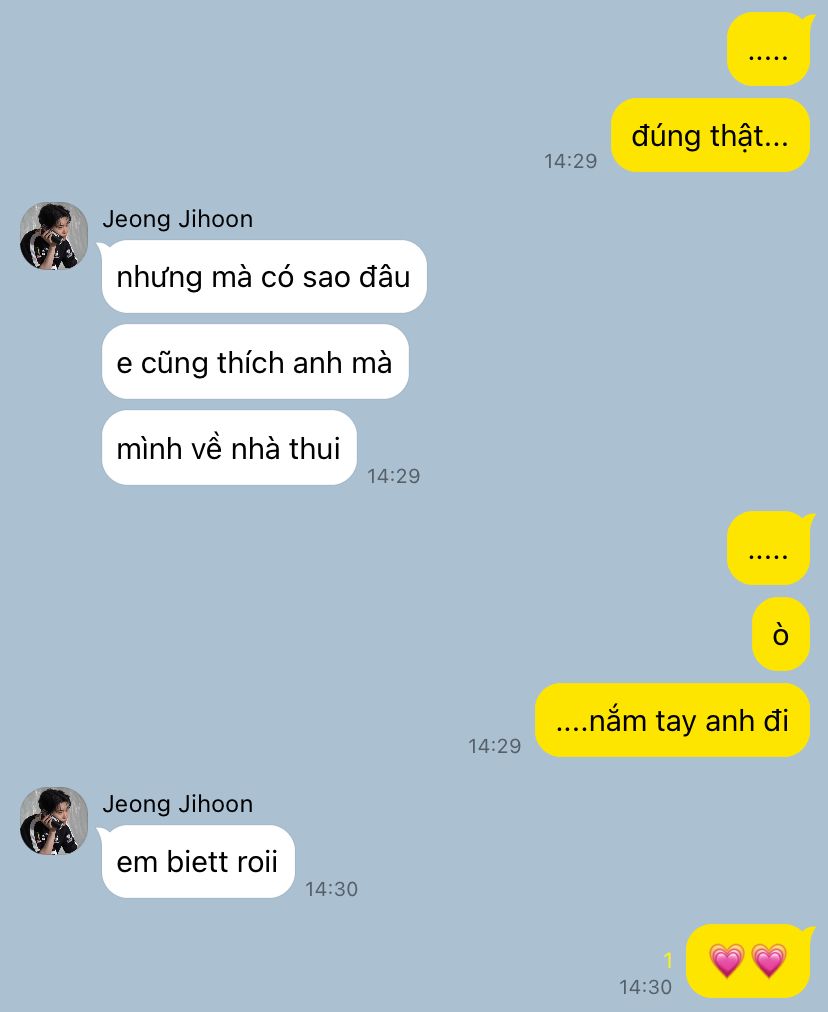This screenshot has width=828, height=1012.
Task: Click the 14:29 timestamp beside 'đúng thật...'
Action: (x=571, y=161)
